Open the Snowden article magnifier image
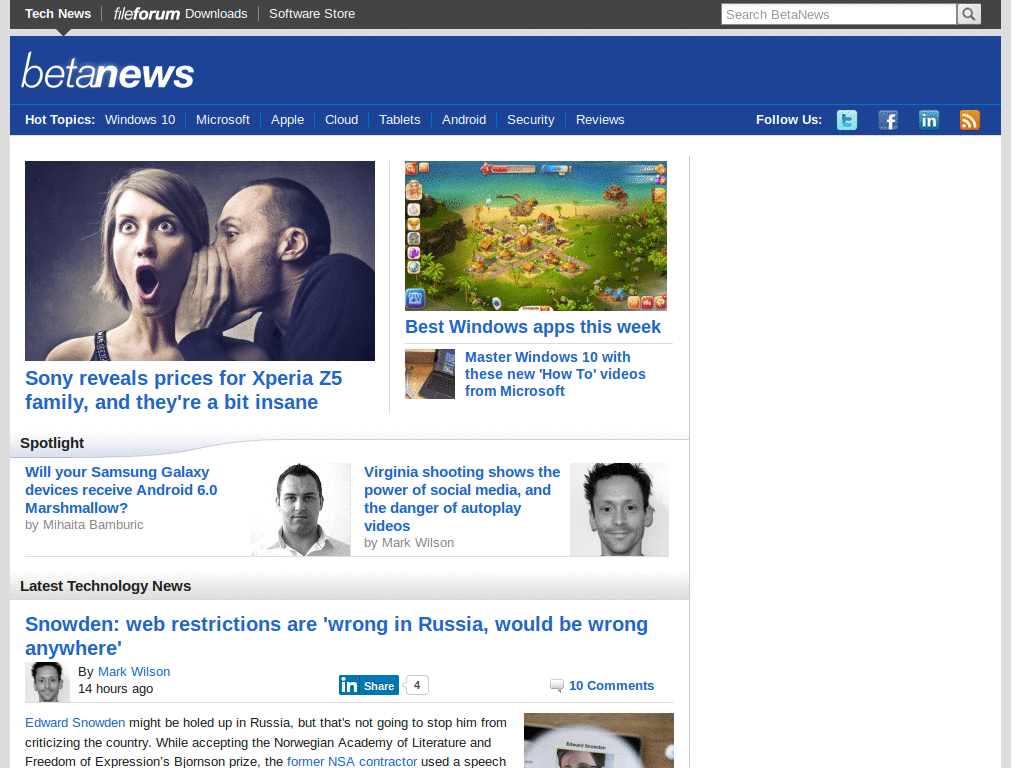 click(599, 741)
